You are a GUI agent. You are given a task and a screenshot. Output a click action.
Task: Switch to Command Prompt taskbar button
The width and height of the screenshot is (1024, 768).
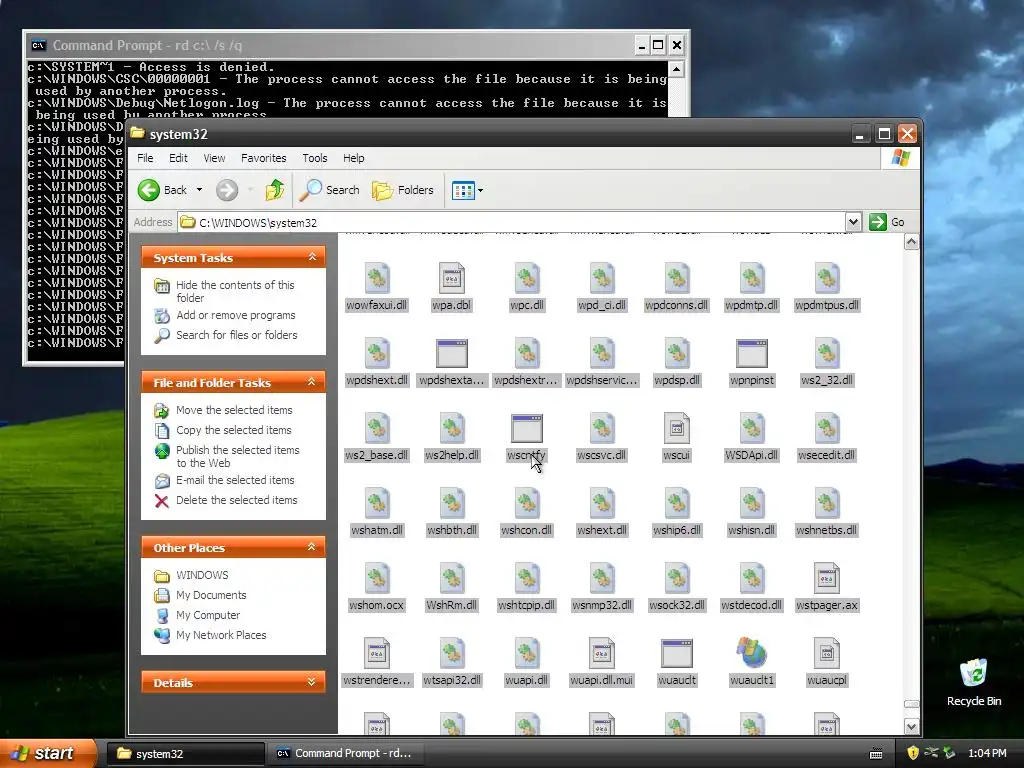[x=345, y=754]
